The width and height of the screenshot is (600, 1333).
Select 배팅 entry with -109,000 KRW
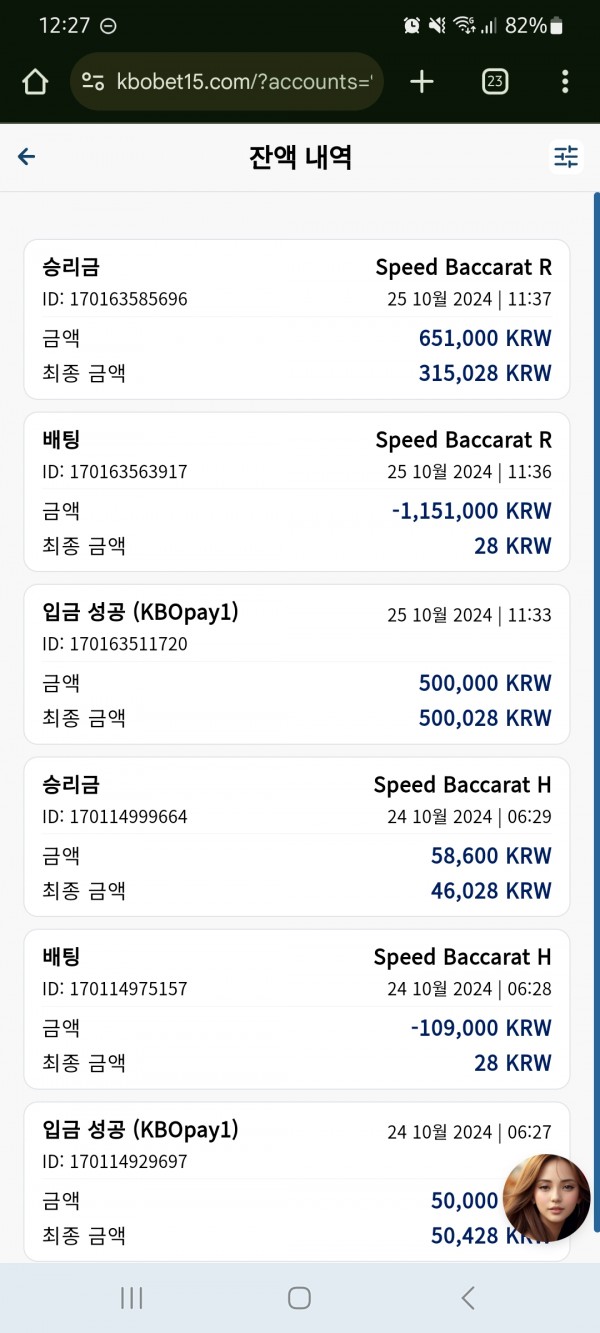pos(297,1009)
